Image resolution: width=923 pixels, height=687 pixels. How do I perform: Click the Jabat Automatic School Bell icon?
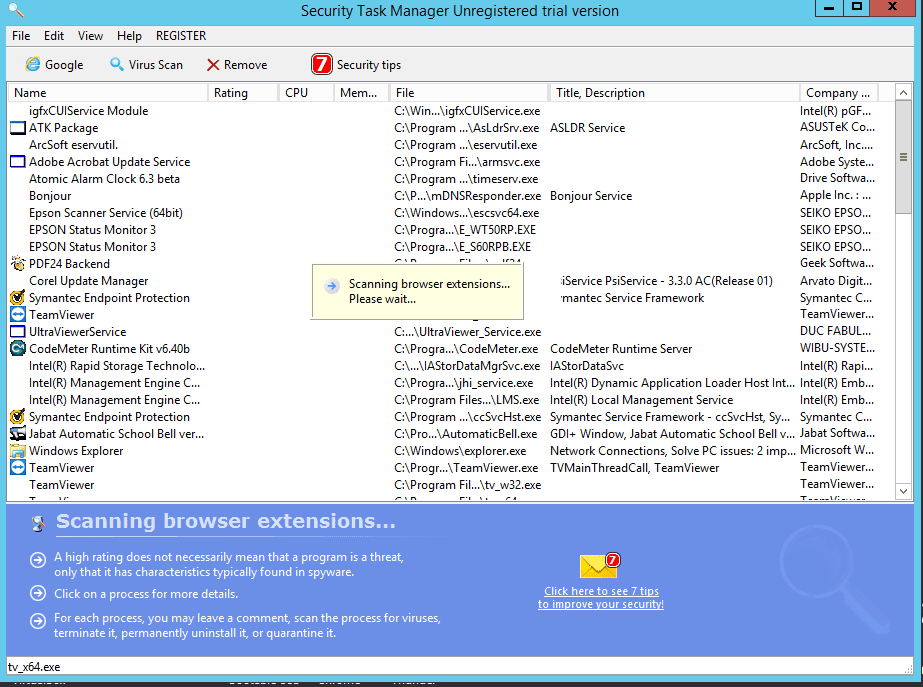click(17, 433)
